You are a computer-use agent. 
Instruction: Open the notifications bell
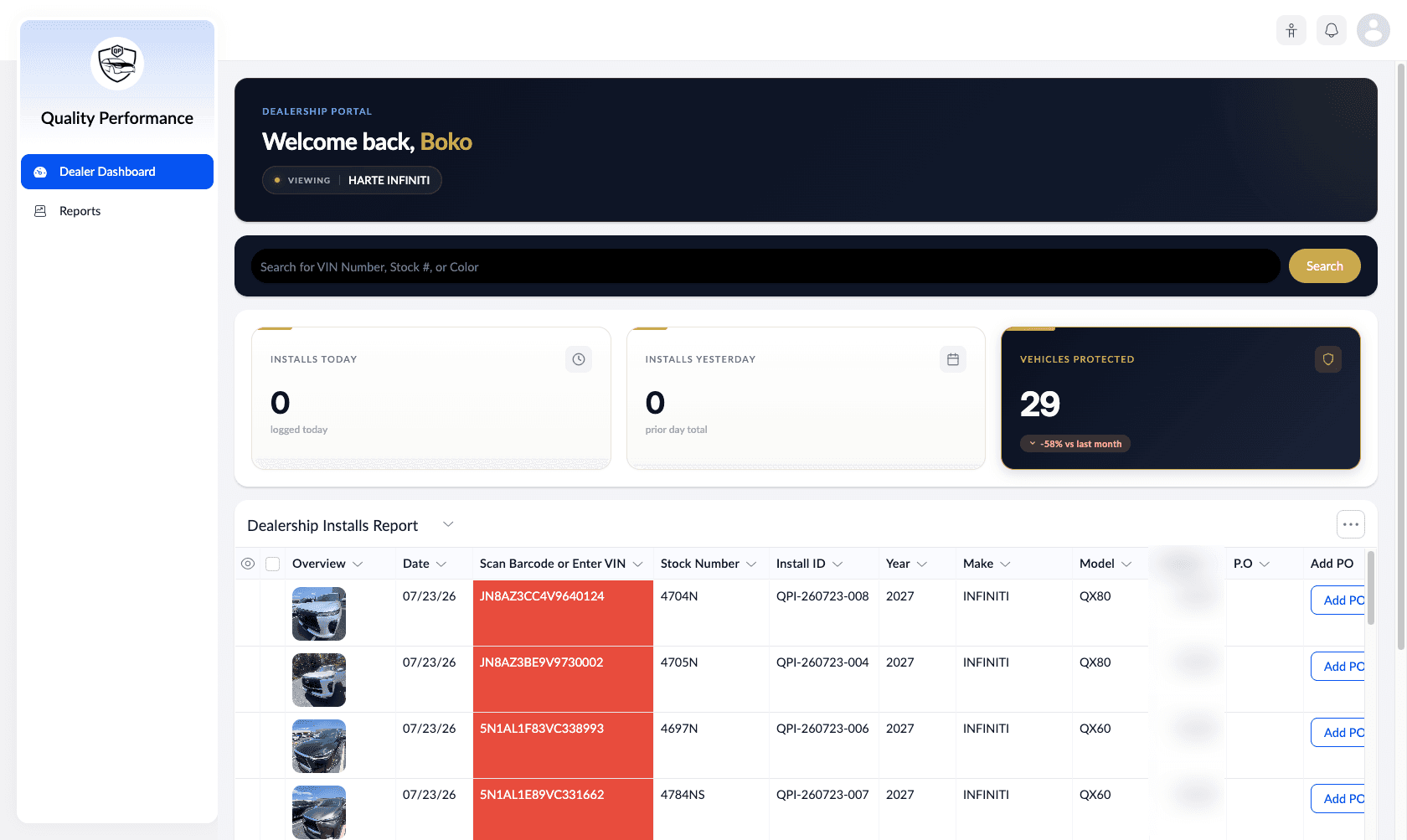tap(1332, 30)
